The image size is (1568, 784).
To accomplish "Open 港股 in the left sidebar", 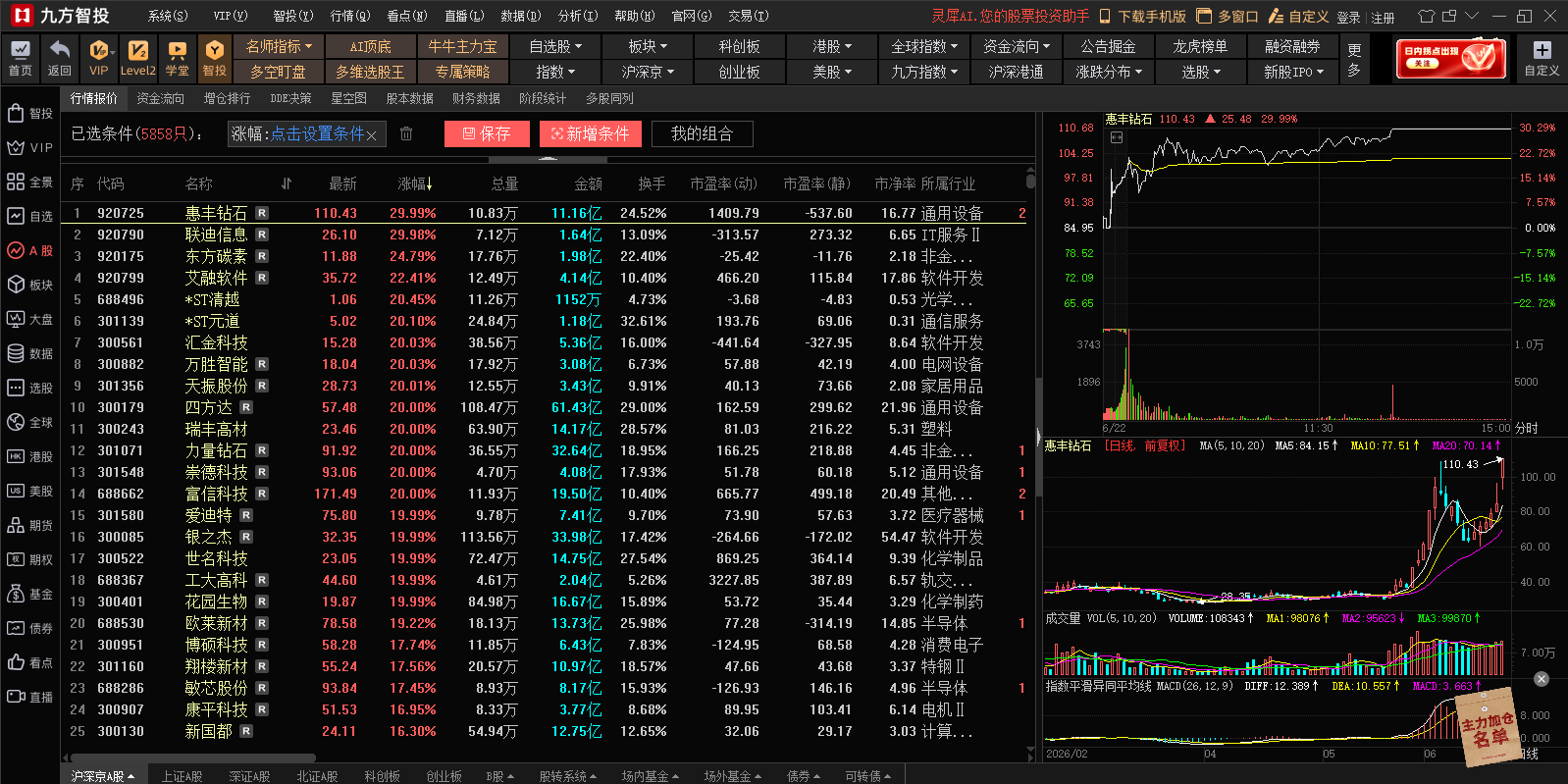I will [x=29, y=456].
